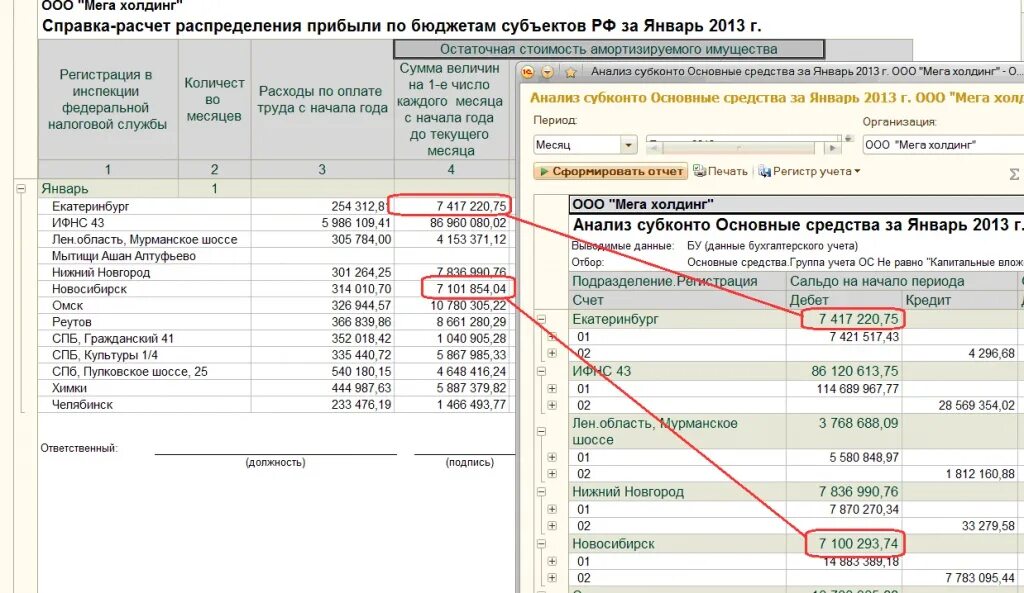Click the Печать printer icon
The height and width of the screenshot is (593, 1024).
tap(699, 171)
